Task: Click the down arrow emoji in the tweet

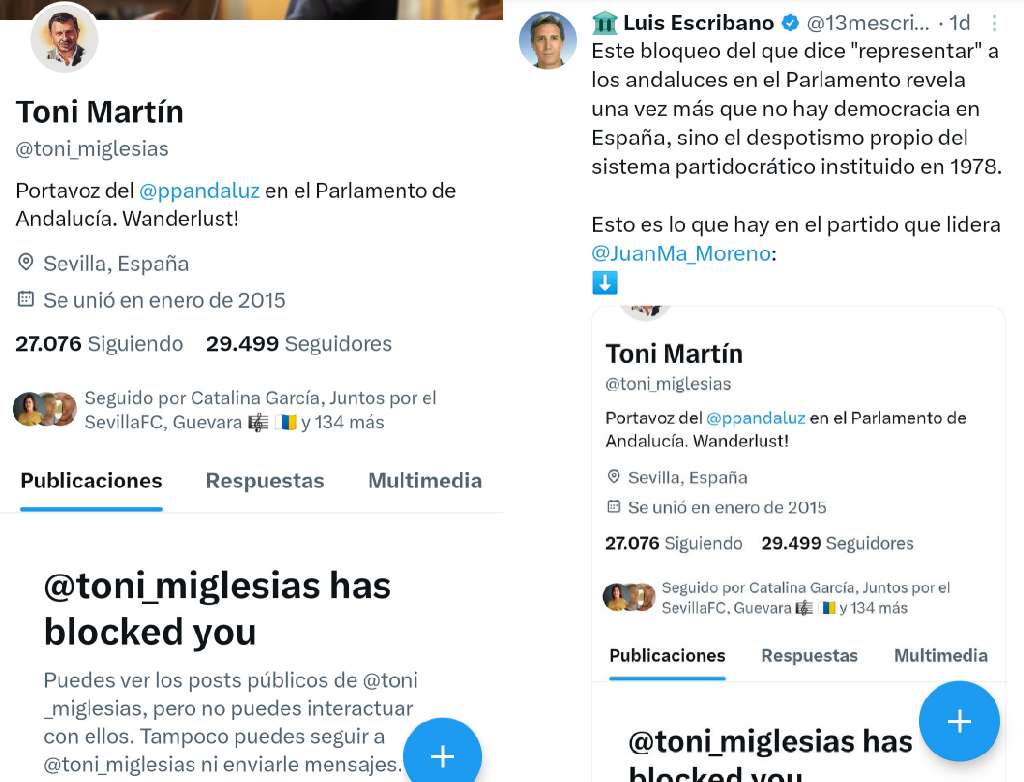Action: [605, 283]
